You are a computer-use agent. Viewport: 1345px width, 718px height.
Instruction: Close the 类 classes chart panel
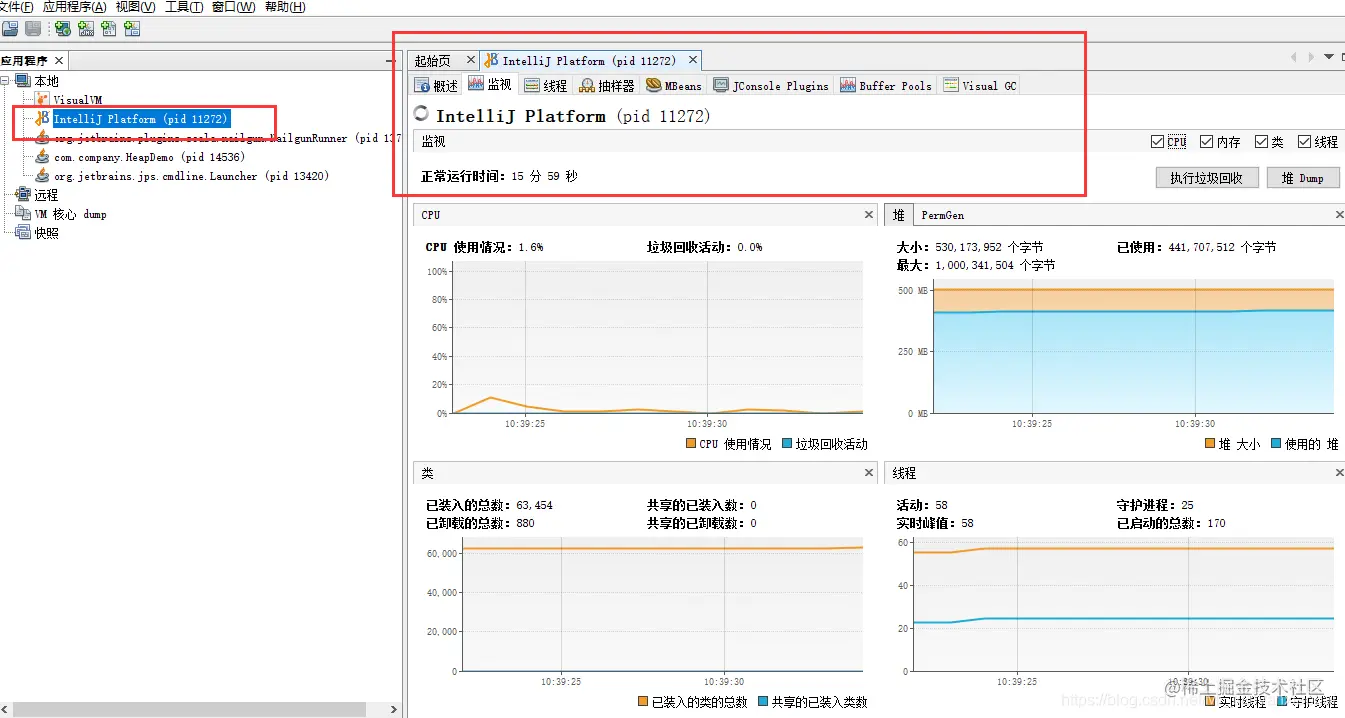tap(869, 473)
